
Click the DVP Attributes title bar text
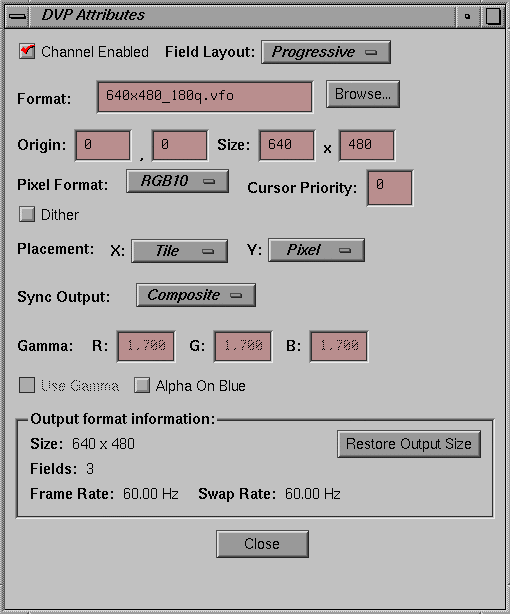93,15
